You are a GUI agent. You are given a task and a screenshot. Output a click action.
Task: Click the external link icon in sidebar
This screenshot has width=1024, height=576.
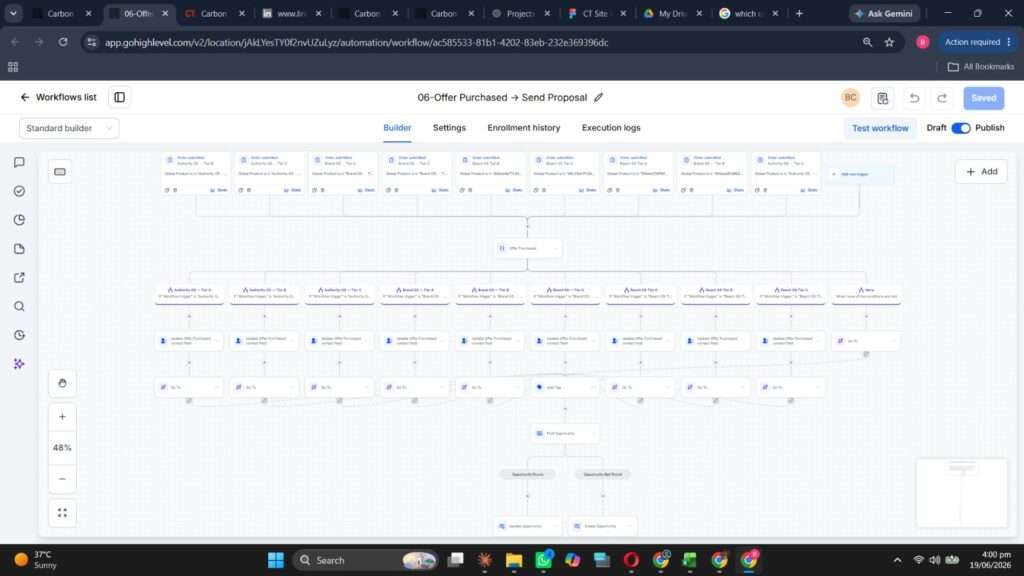click(x=20, y=278)
